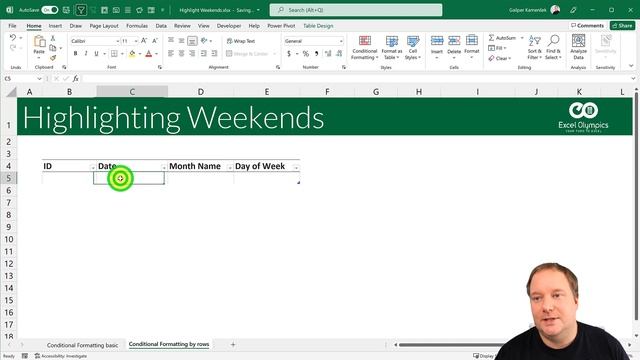
Task: Open Day of Week filter dropdown
Action: pyautogui.click(x=296, y=167)
